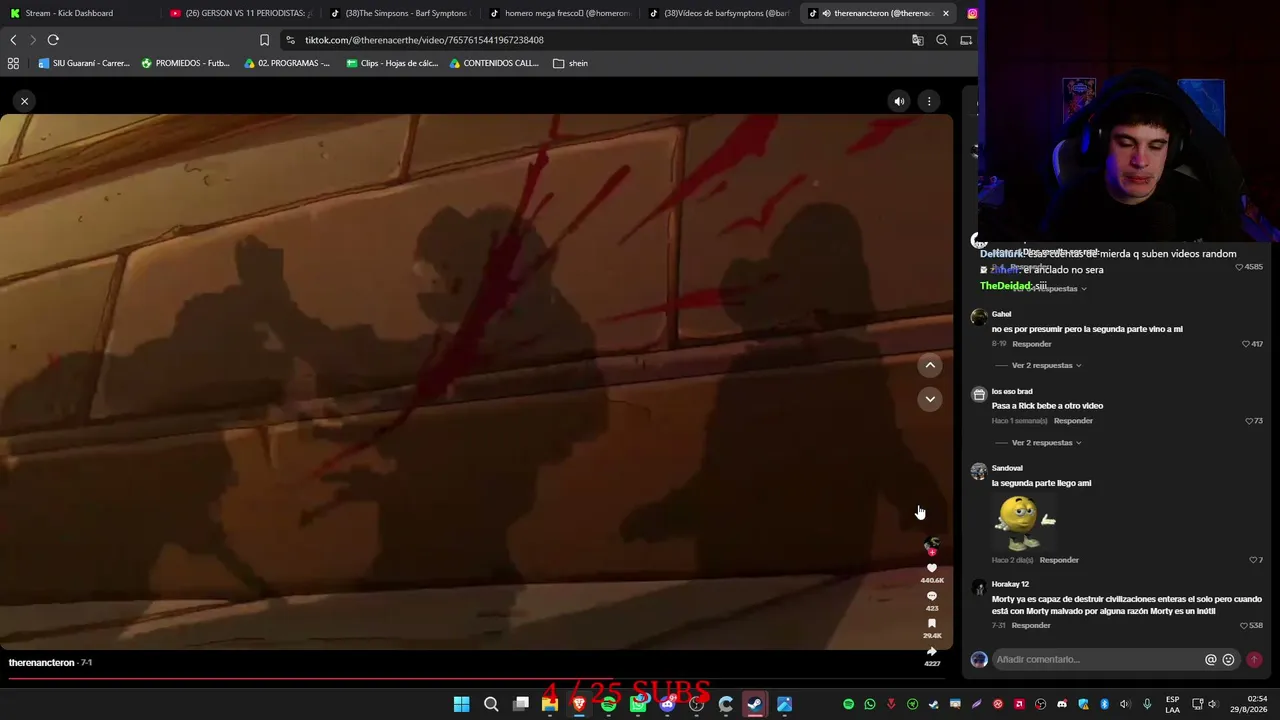This screenshot has width=1280, height=720.
Task: Switch to 'The Simpsons - Barf Symptons' tab
Action: tap(400, 13)
